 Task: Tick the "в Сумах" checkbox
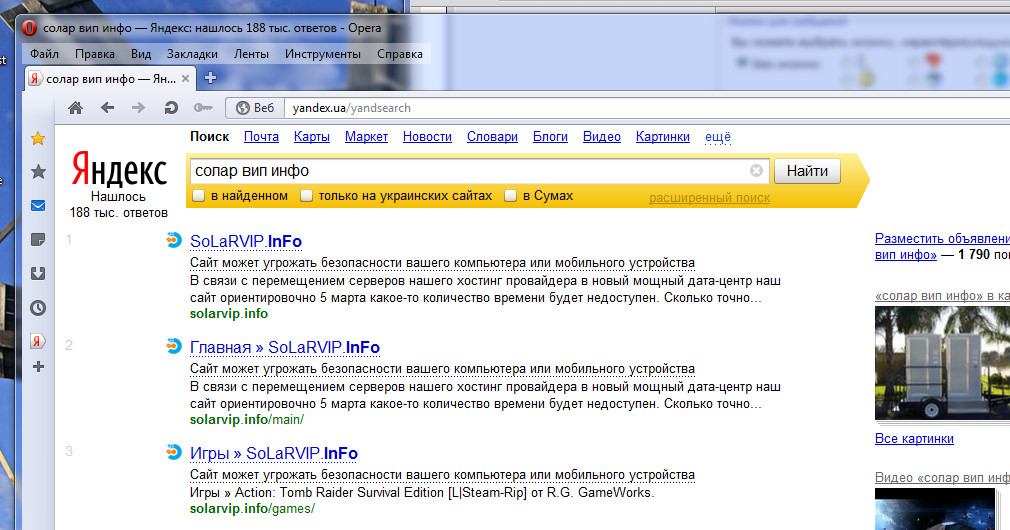pos(511,196)
